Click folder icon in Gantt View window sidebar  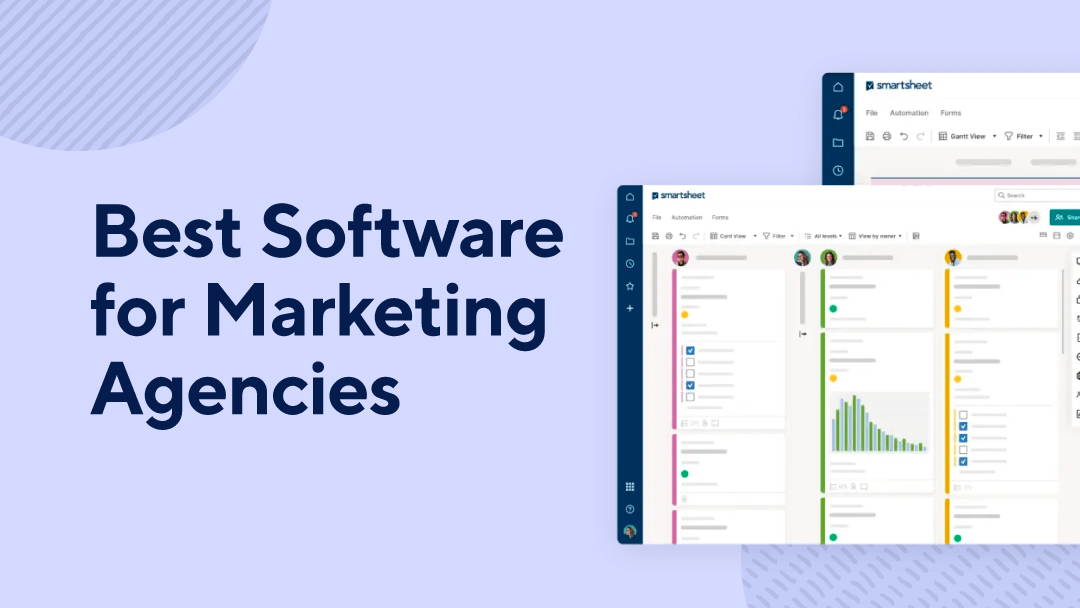(x=838, y=143)
